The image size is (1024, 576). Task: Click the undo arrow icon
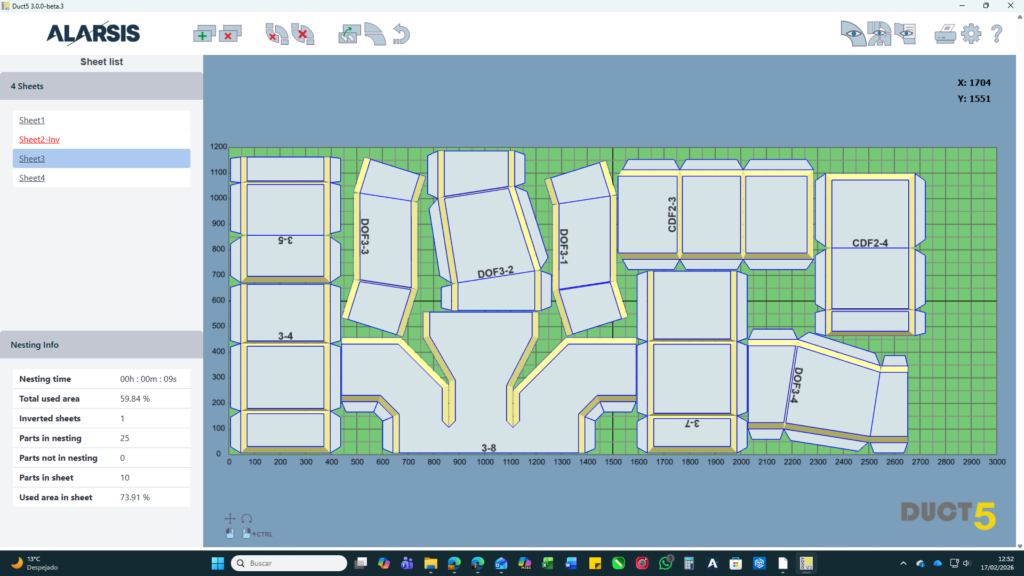pyautogui.click(x=402, y=34)
